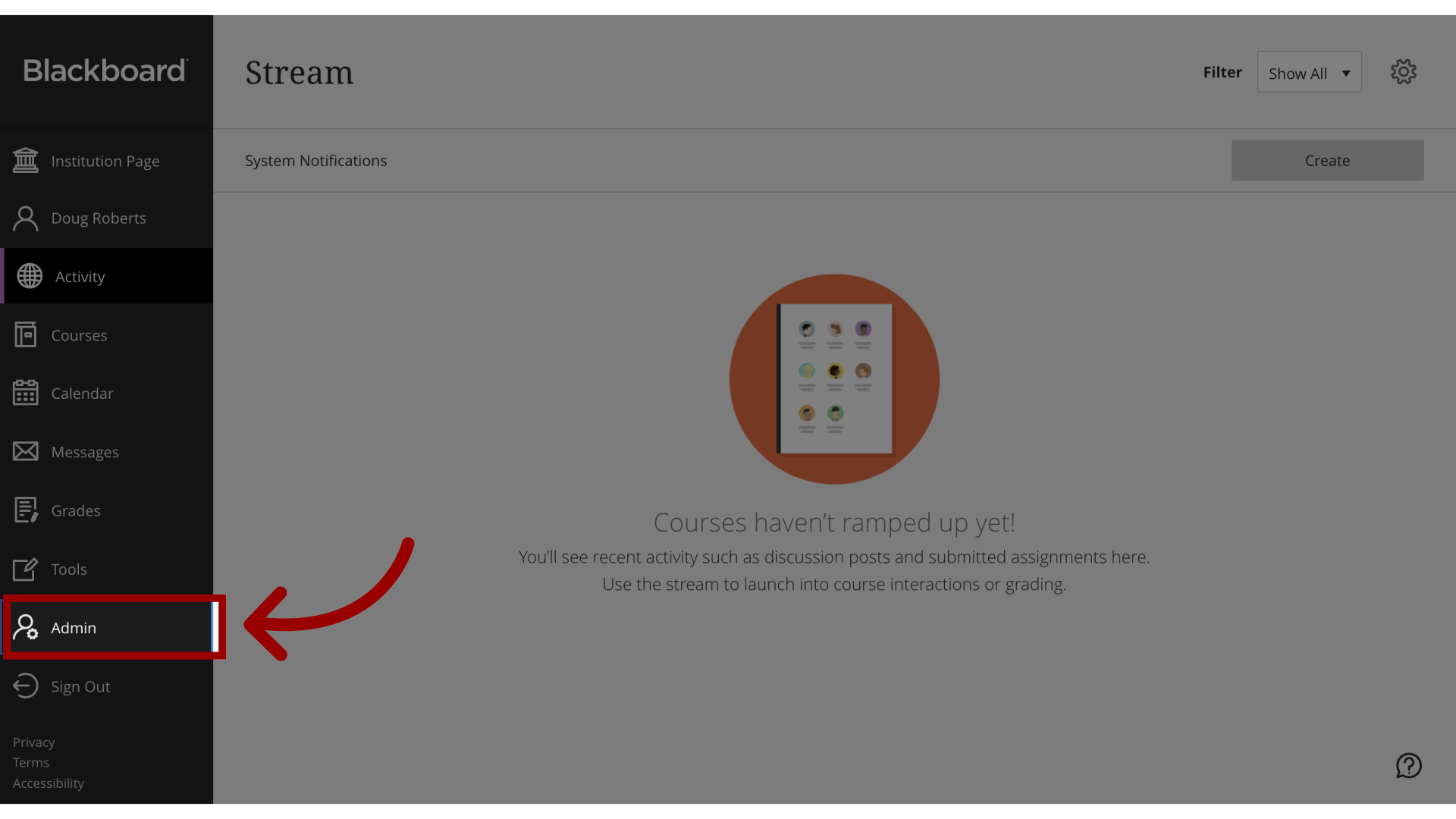Click the Sign Out link
The height and width of the screenshot is (819, 1456).
point(80,686)
